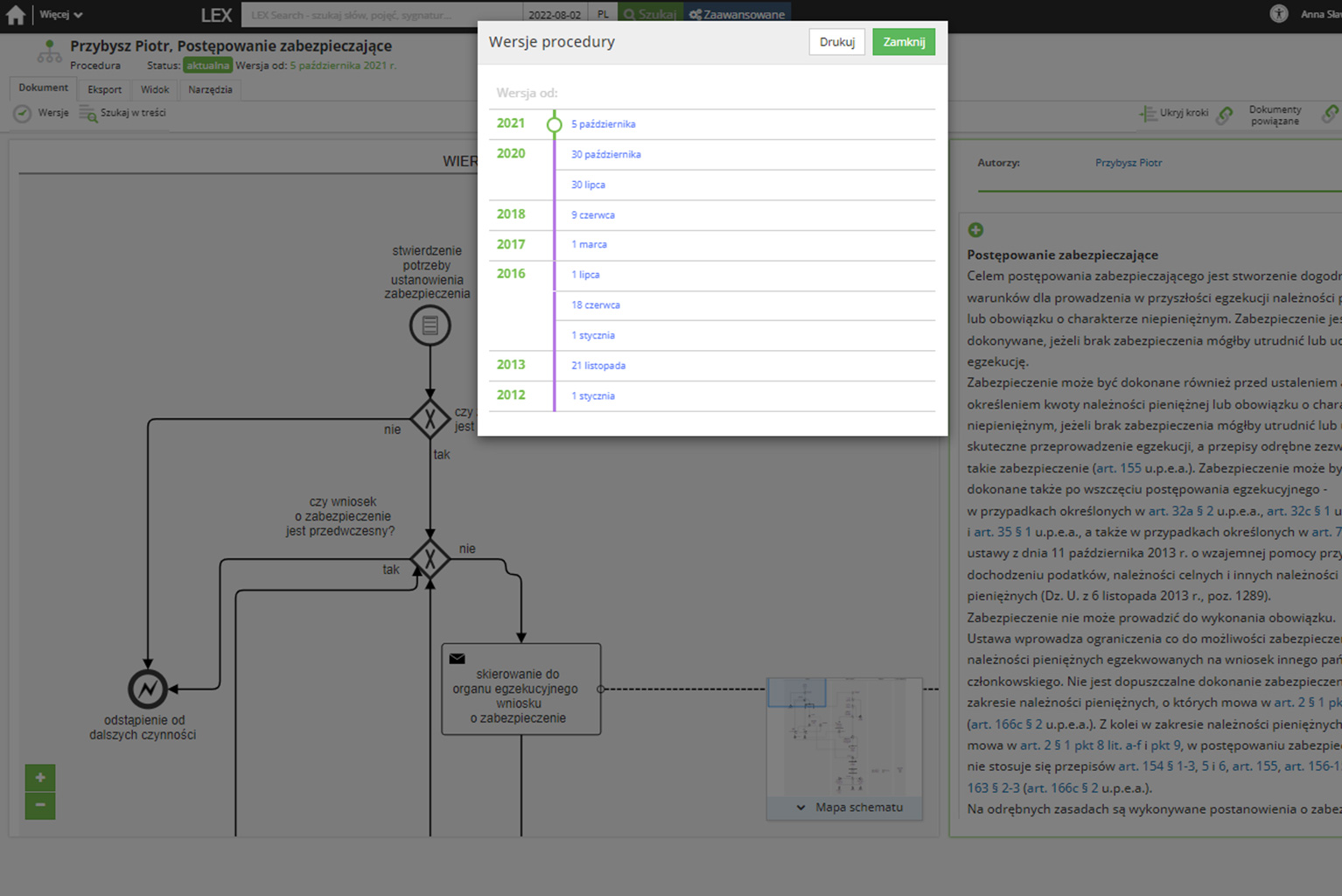Image resolution: width=1342 pixels, height=896 pixels.
Task: Click version date 5 października 2021 r. in header
Action: tap(343, 66)
